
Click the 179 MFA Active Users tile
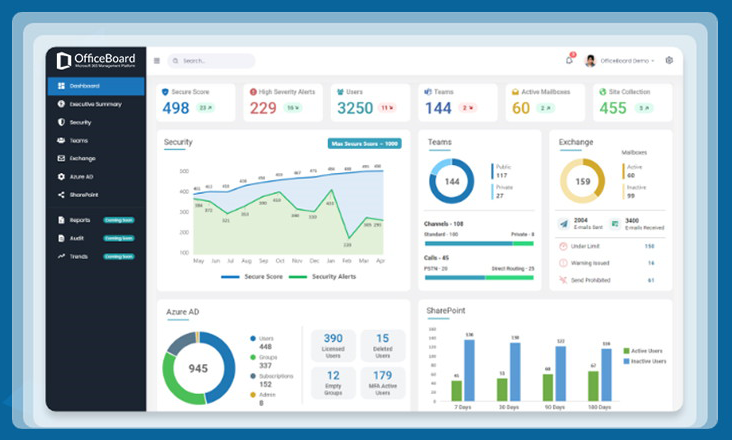point(383,383)
